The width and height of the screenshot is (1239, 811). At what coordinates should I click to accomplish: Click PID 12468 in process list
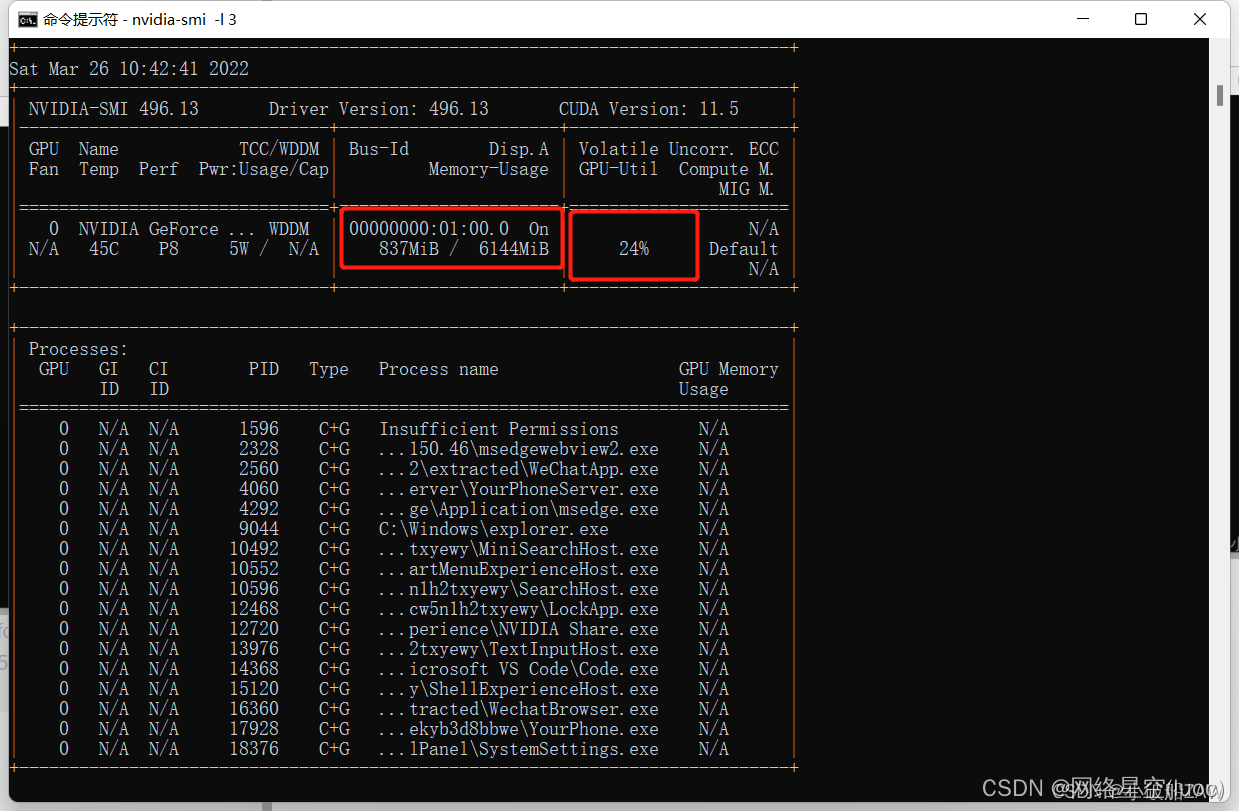click(254, 609)
